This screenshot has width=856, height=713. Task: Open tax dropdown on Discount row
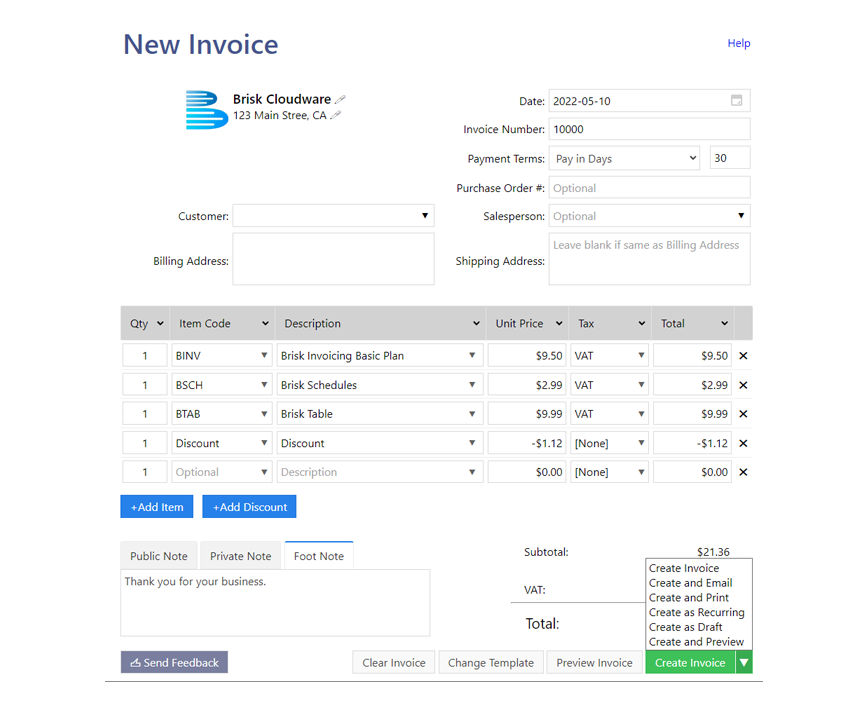pos(641,443)
